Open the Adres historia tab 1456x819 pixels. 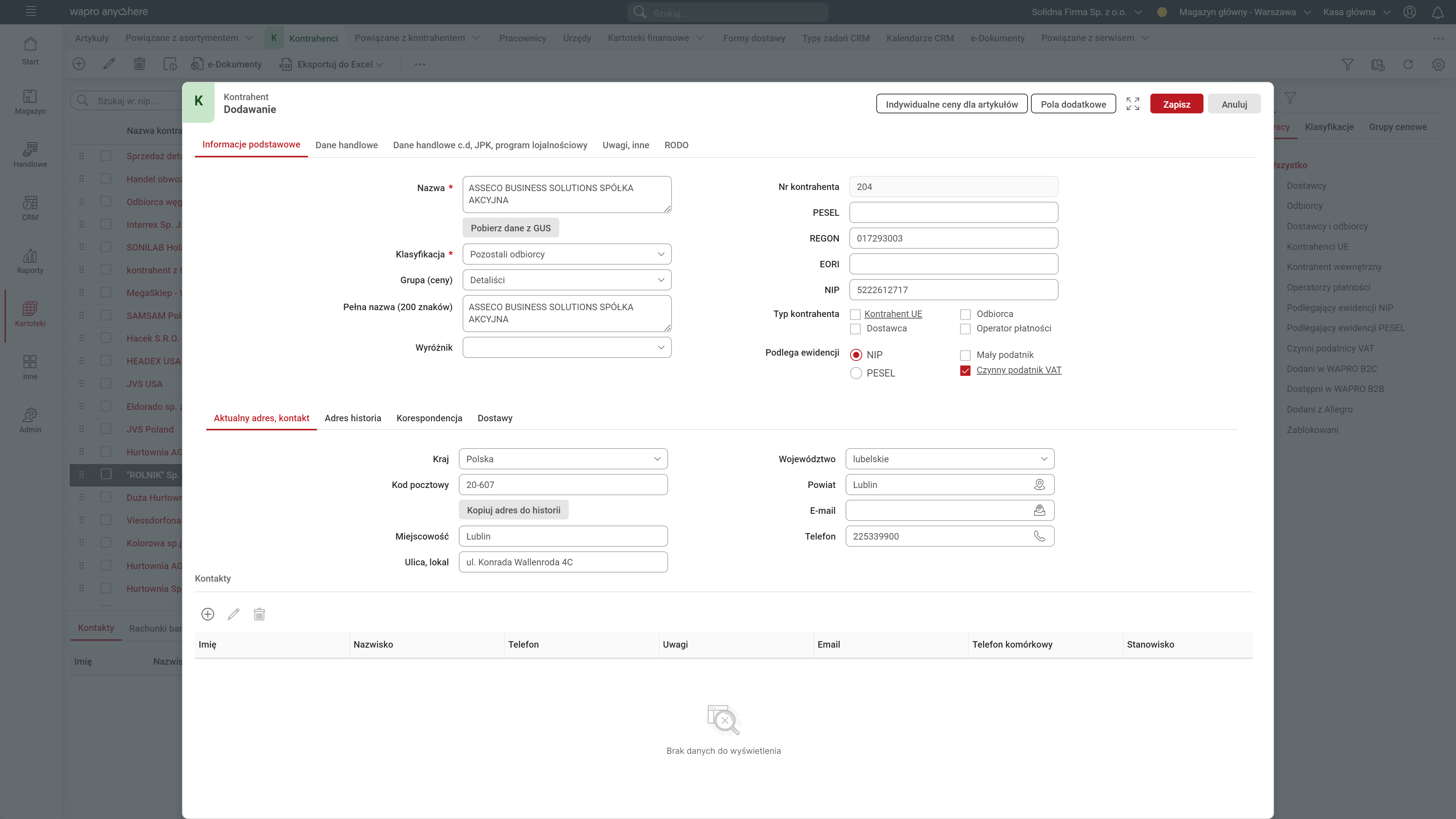pyautogui.click(x=353, y=418)
